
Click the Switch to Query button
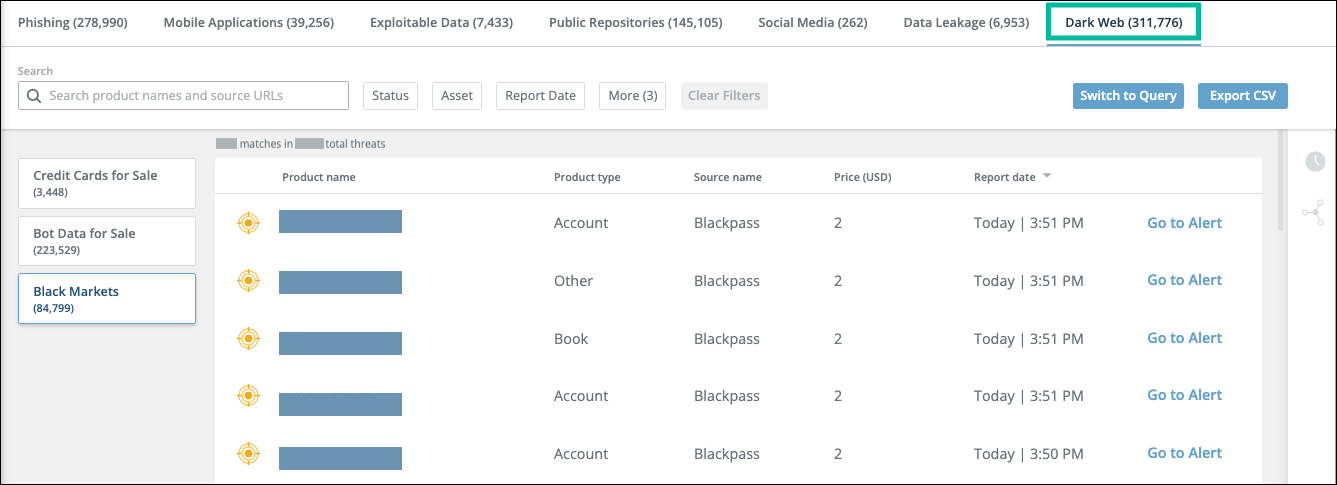click(x=1128, y=96)
